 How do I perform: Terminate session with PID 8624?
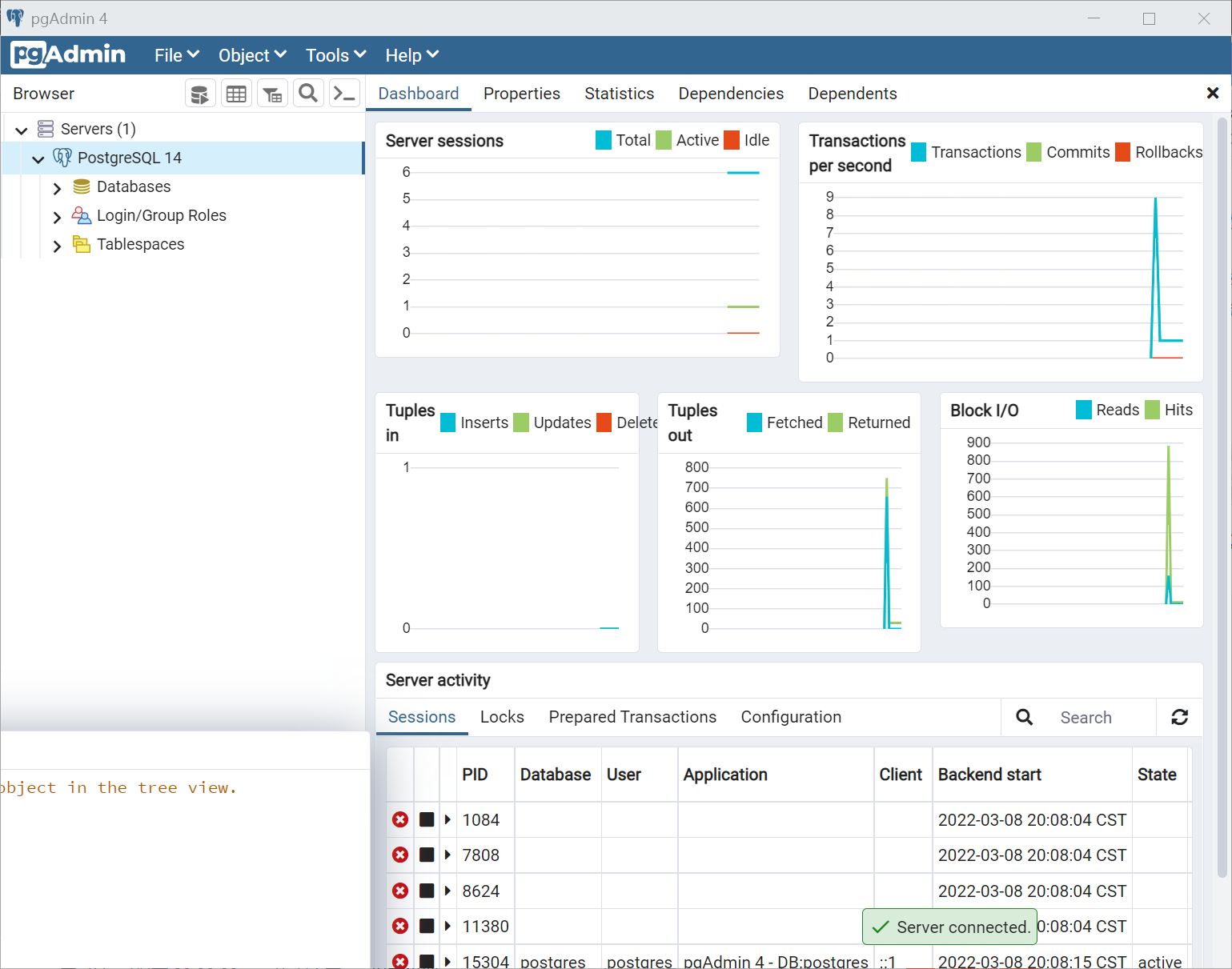tap(400, 891)
